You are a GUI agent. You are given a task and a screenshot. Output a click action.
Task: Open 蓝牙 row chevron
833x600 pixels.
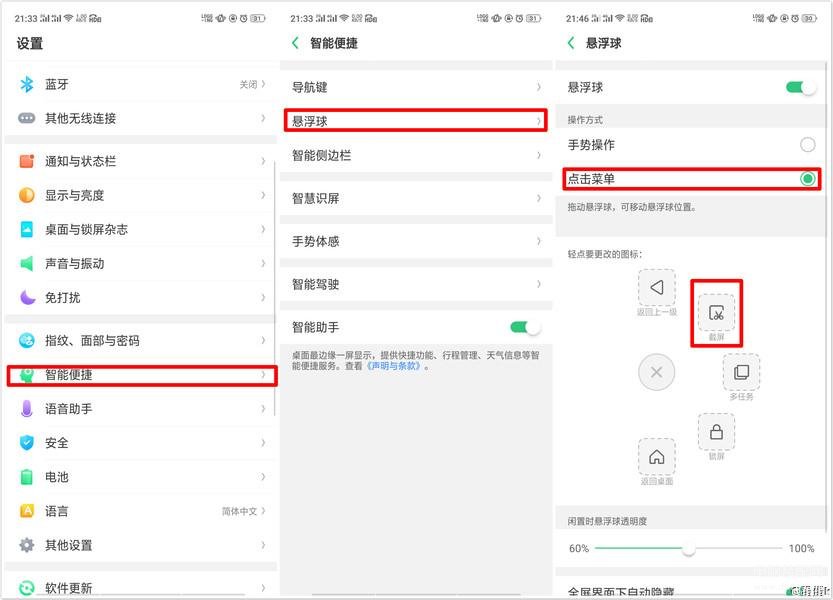click(x=264, y=84)
